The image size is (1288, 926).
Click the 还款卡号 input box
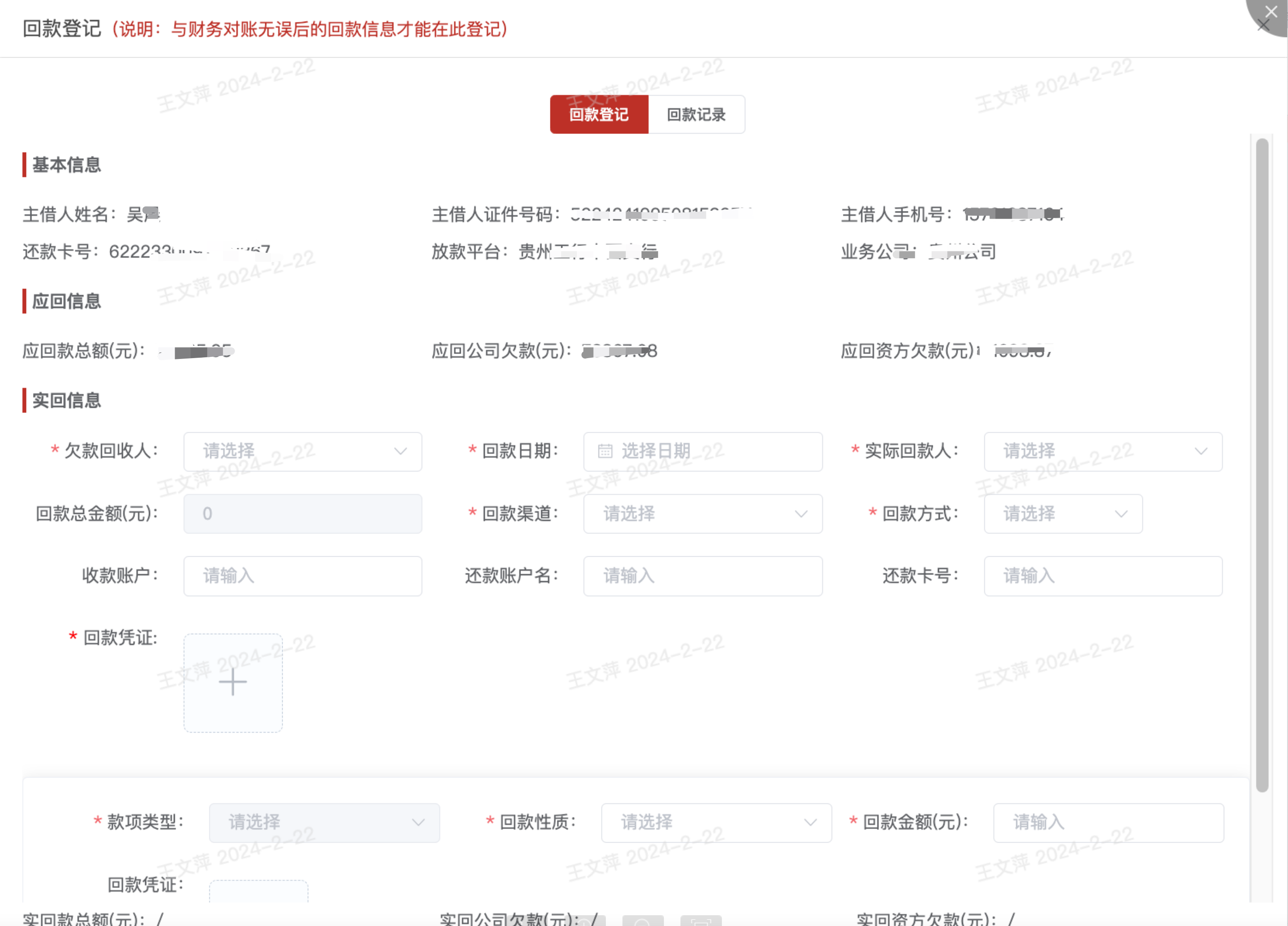1102,575
